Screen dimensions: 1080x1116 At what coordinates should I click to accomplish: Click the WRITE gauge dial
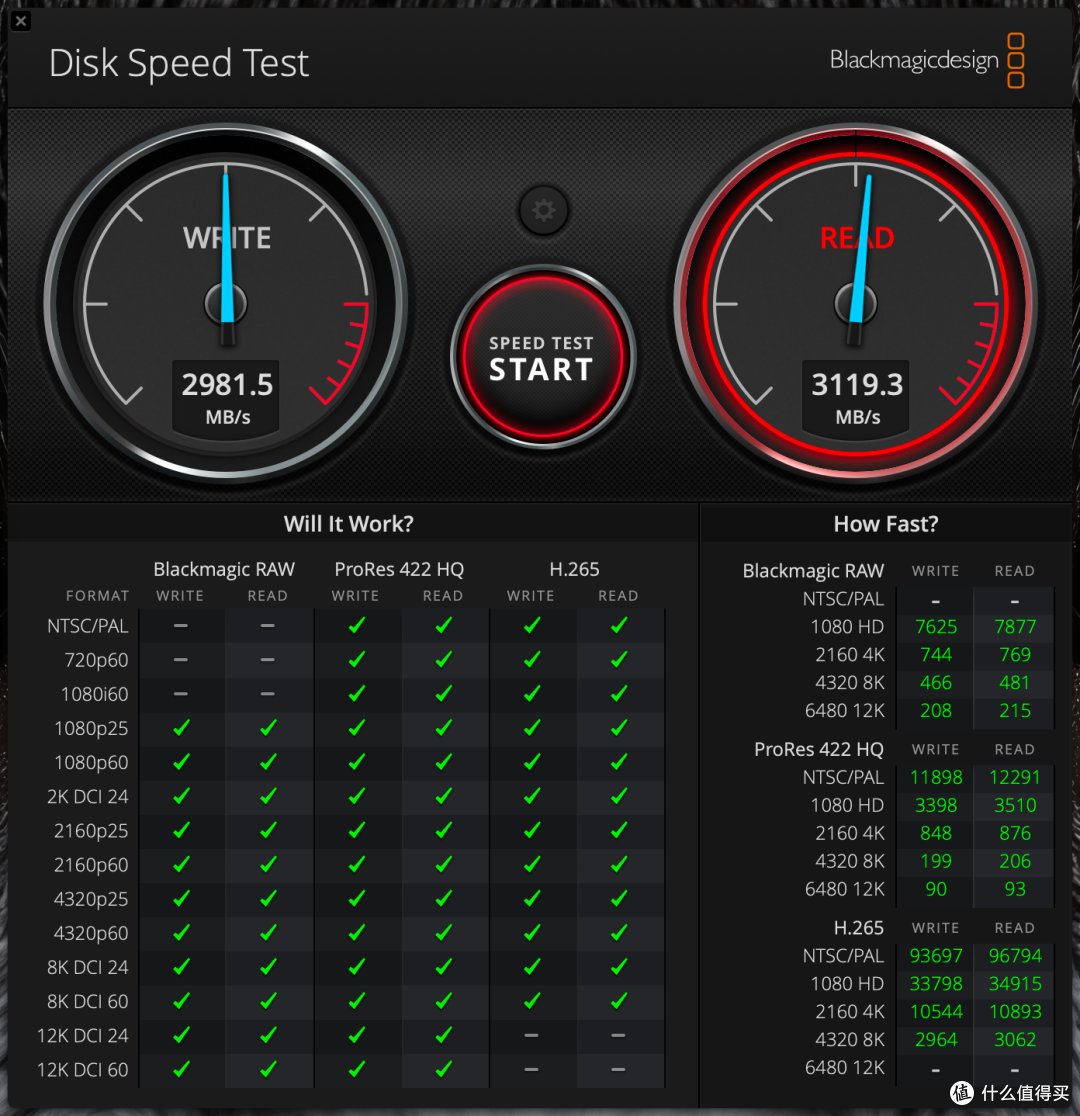click(226, 304)
